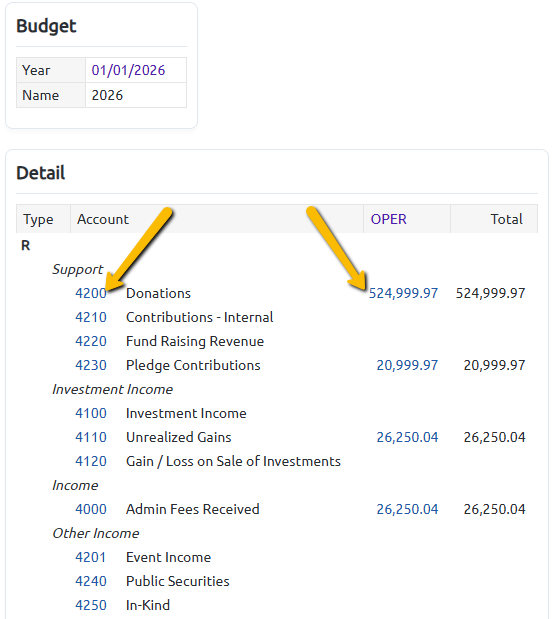Click the R type row label
The height and width of the screenshot is (619, 555).
[x=25, y=246]
